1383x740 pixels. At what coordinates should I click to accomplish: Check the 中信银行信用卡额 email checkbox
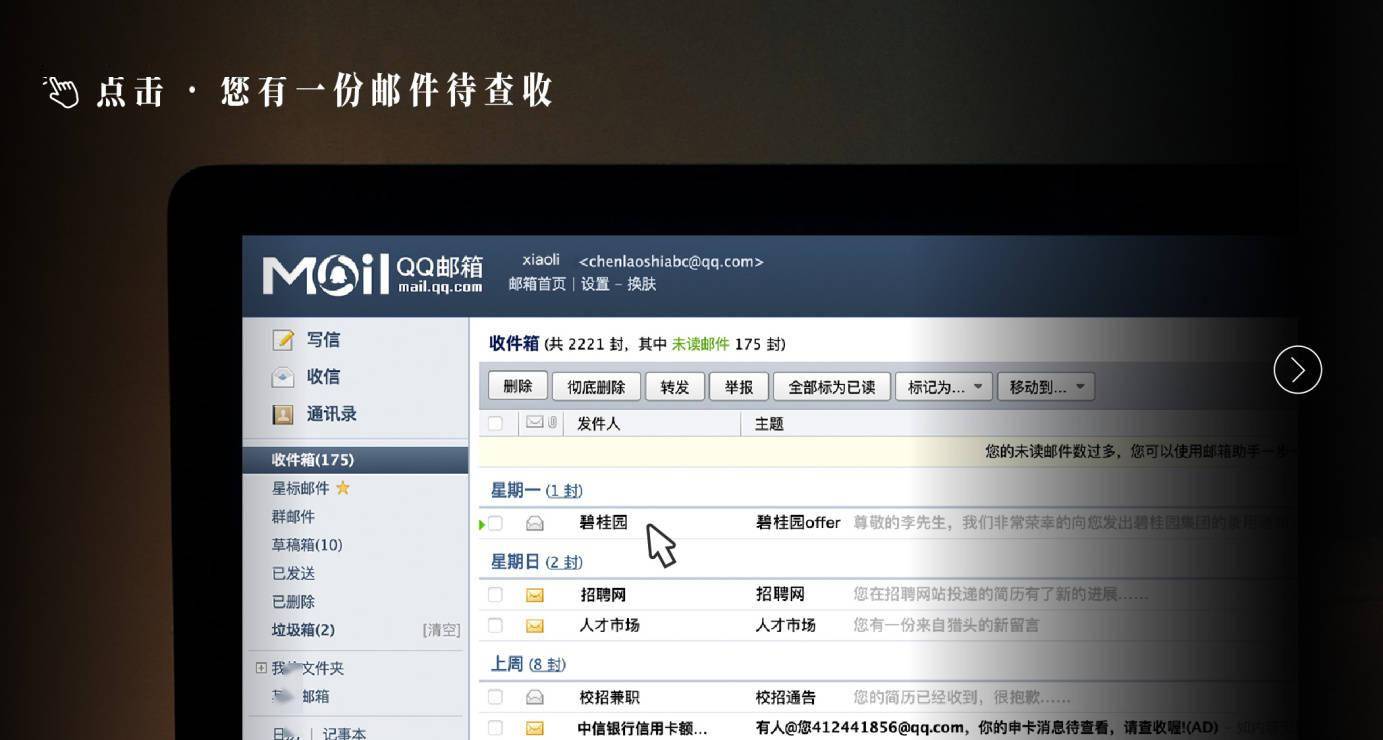[x=495, y=728]
